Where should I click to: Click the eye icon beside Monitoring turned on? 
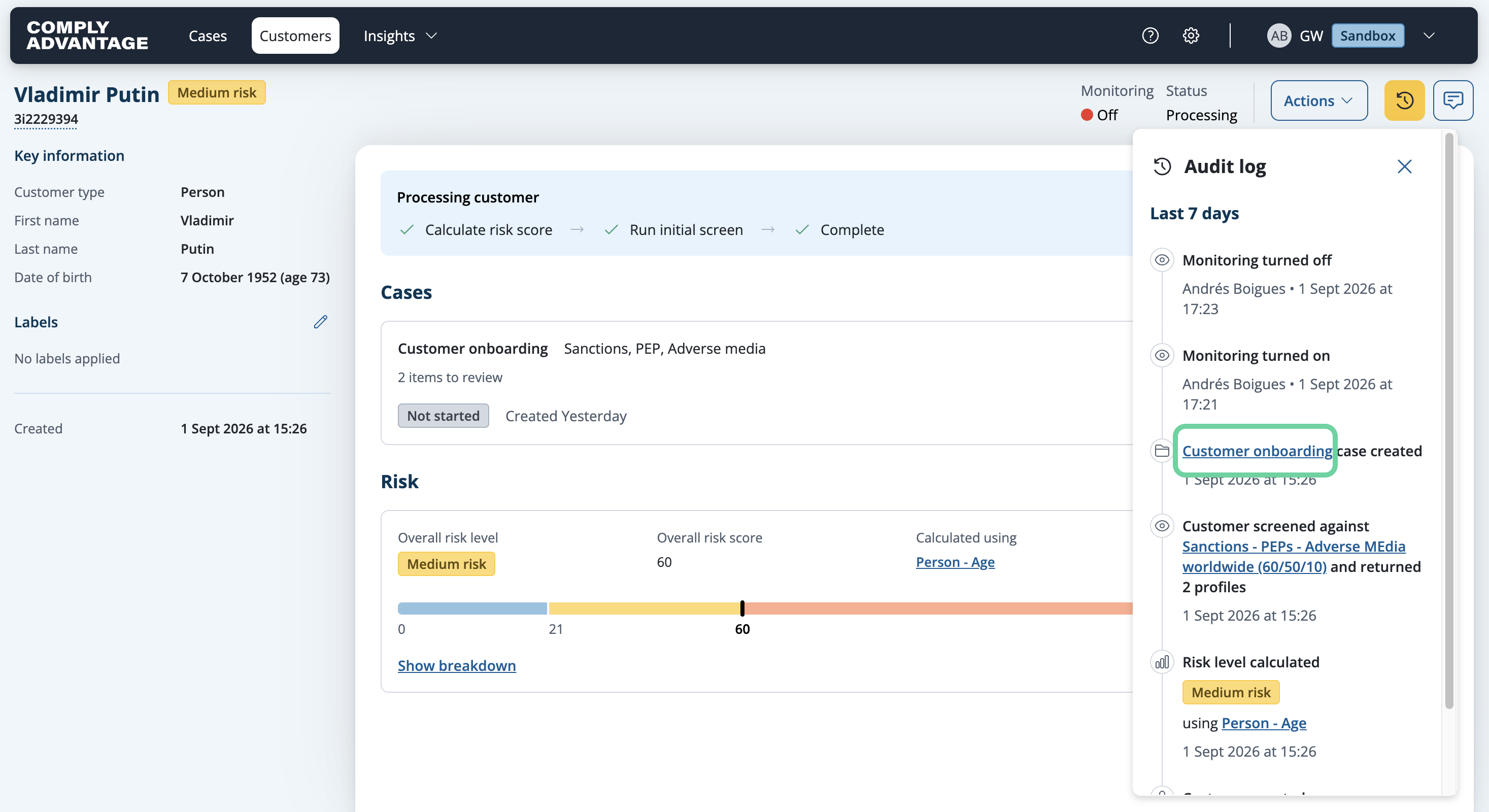tap(1162, 355)
